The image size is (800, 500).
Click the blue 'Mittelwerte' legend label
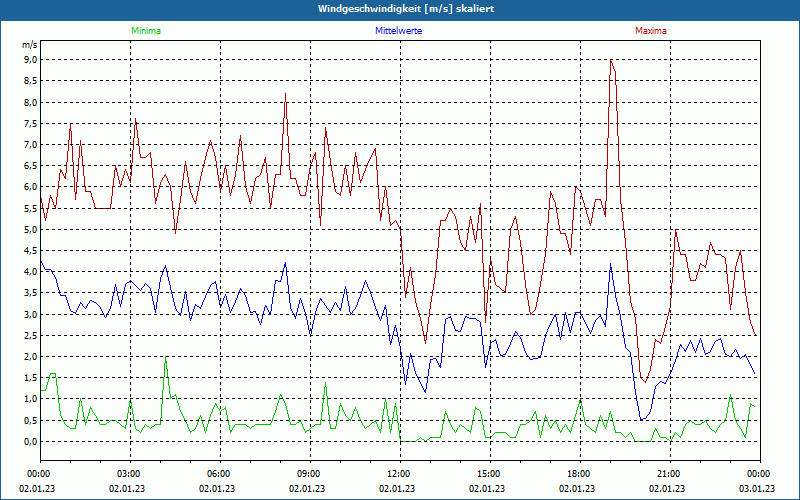click(x=398, y=31)
